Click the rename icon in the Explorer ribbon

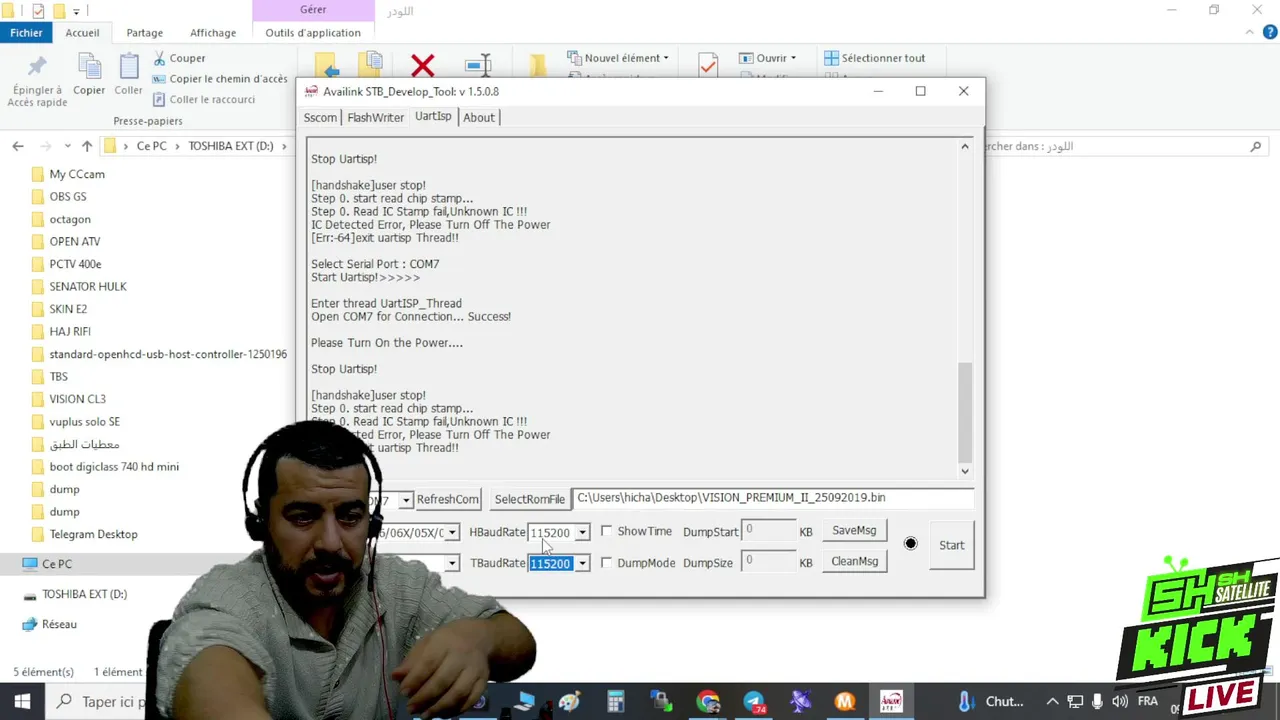click(x=479, y=66)
